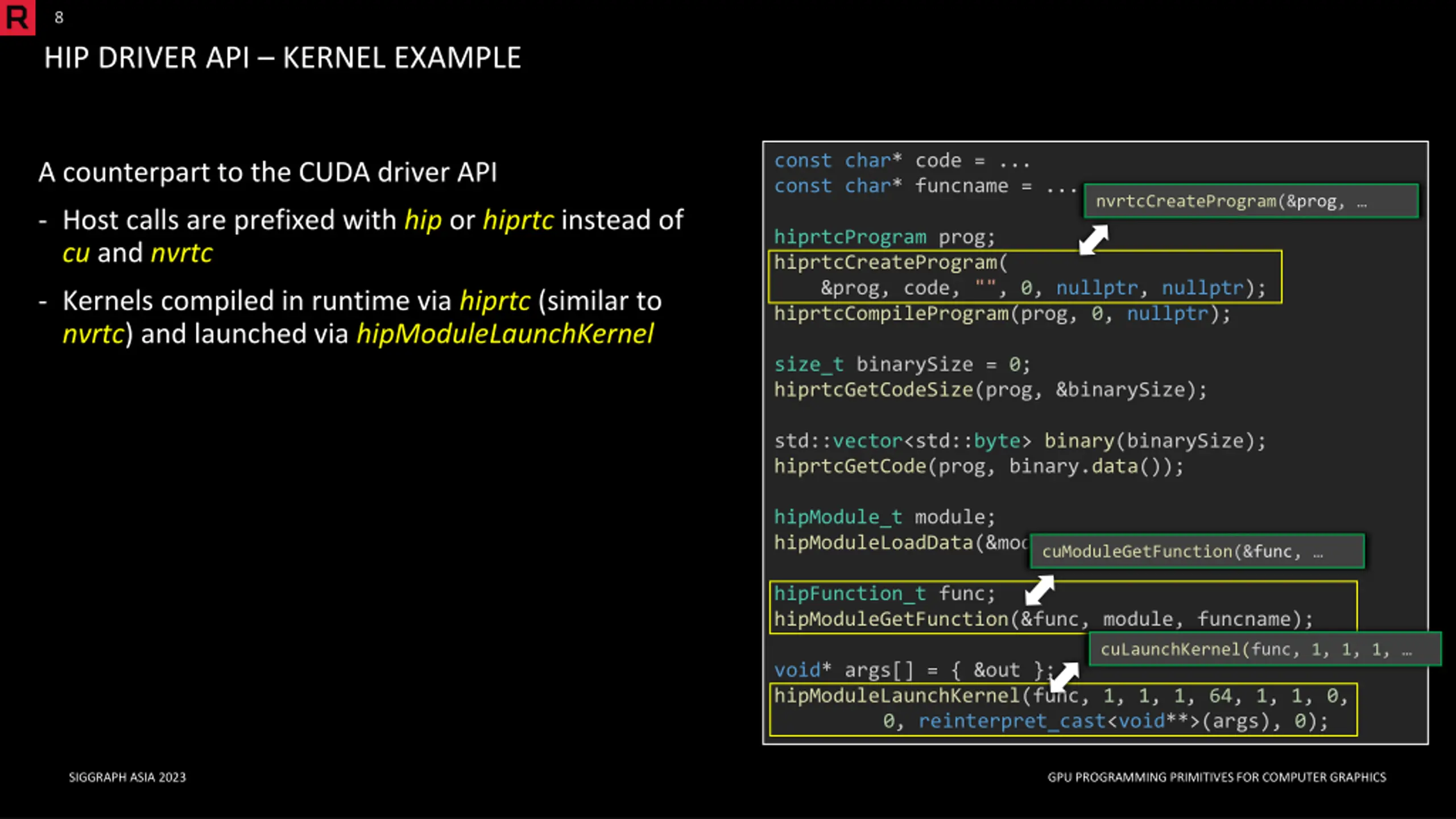This screenshot has width=1456, height=819.
Task: Click 'hipModuleGetFunction(&func, module, funcname);' line
Action: tap(1043, 619)
